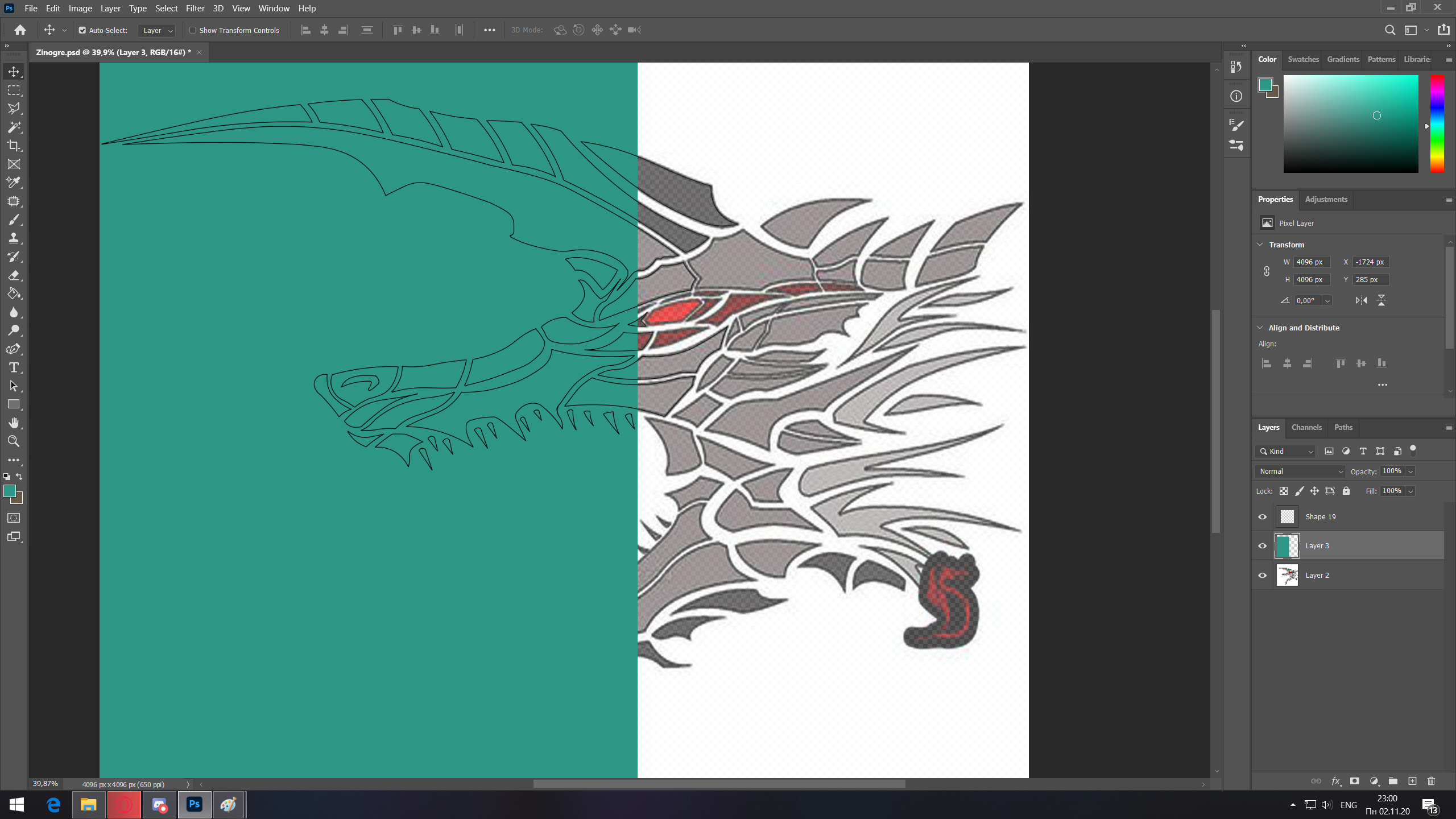The image size is (1456, 819).
Task: Select the Pen tool
Action: [14, 349]
